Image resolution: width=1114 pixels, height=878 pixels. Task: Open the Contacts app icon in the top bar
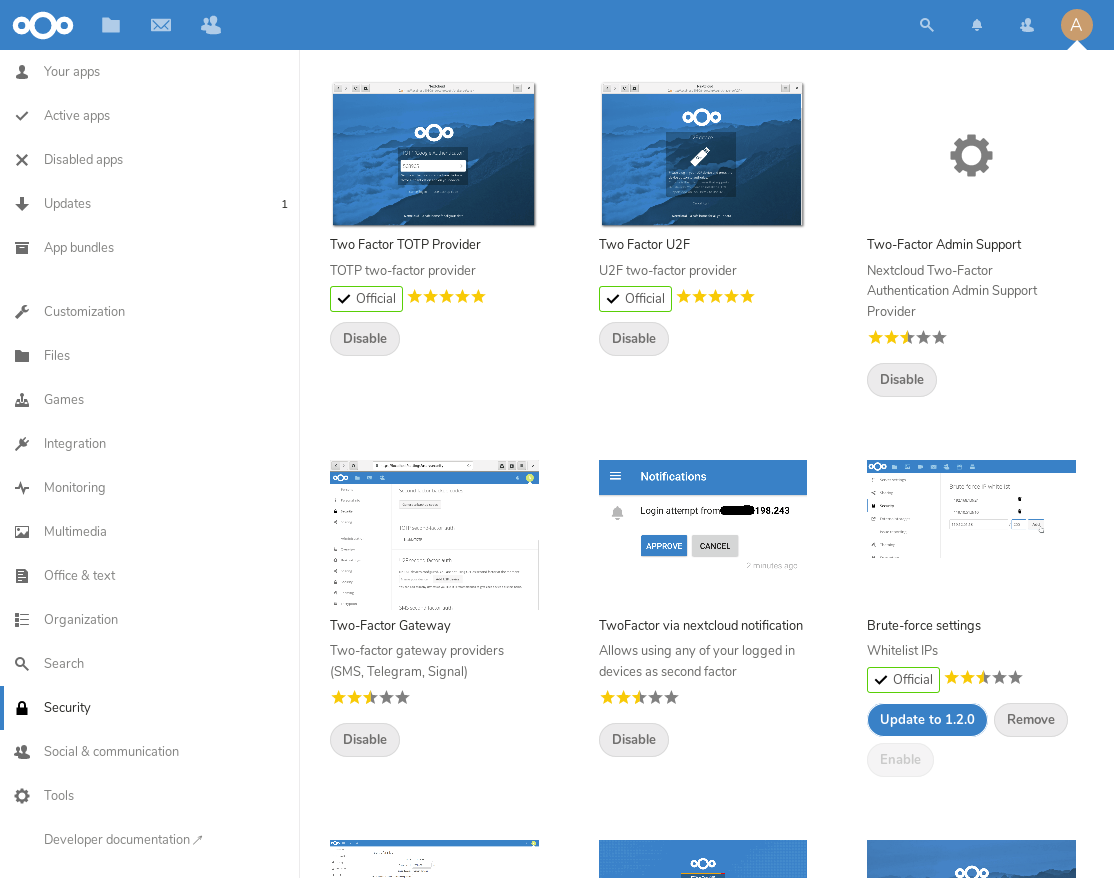point(211,24)
